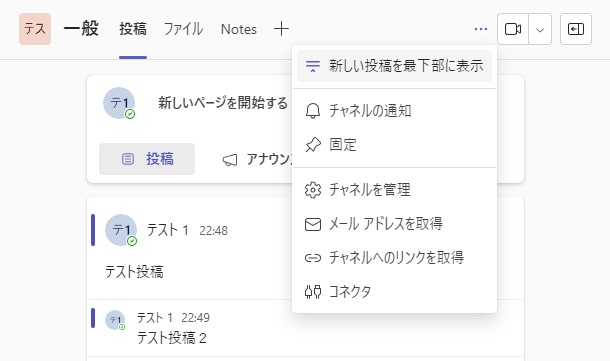
Task: Select the 投稿 tab
Action: [x=133, y=29]
